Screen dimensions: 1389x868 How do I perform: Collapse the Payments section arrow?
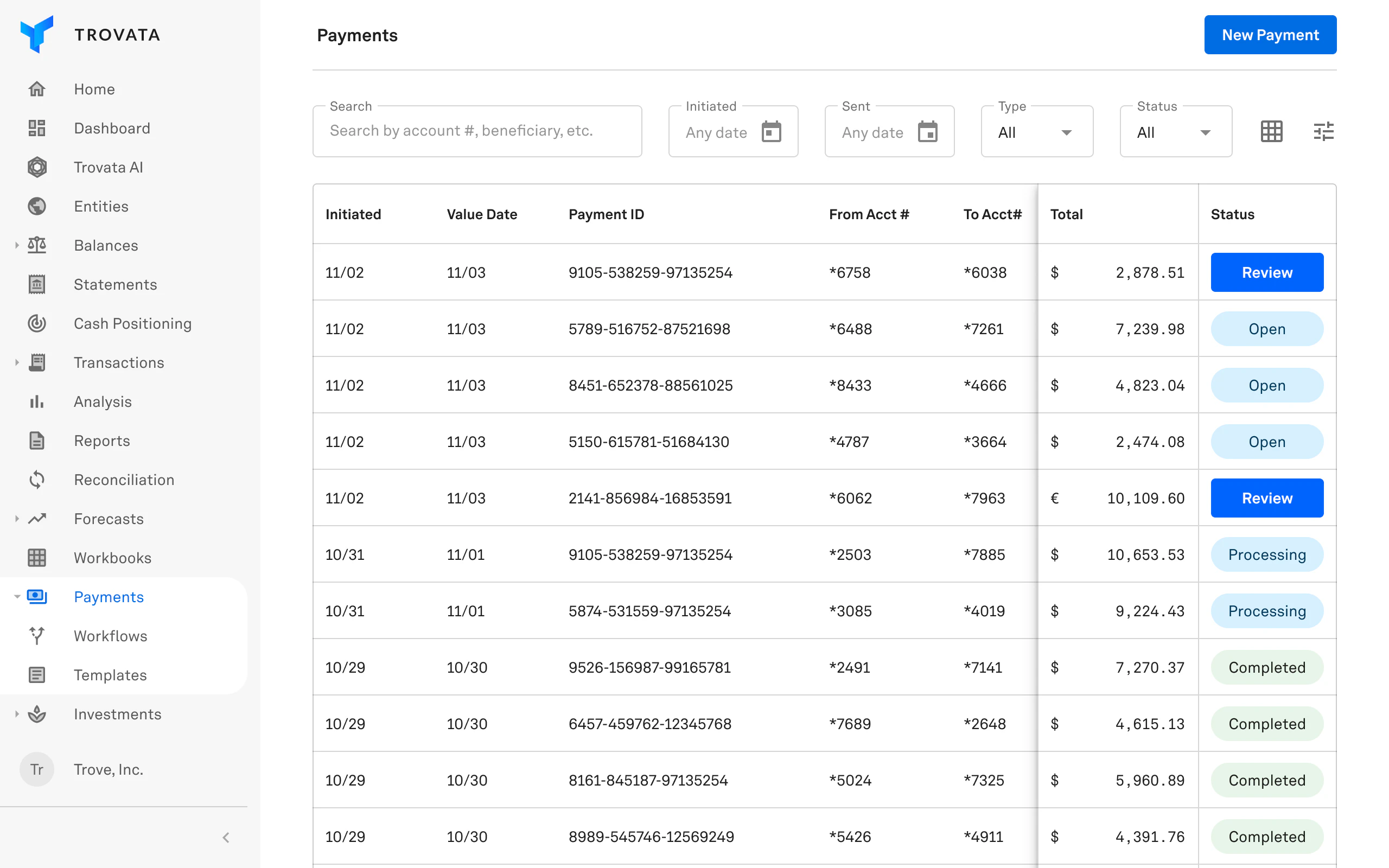[x=17, y=596]
